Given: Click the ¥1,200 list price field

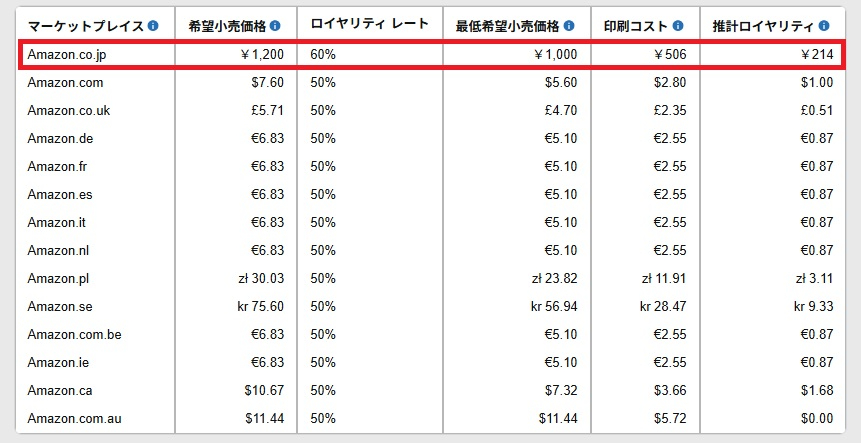Looking at the screenshot, I should coord(262,54).
